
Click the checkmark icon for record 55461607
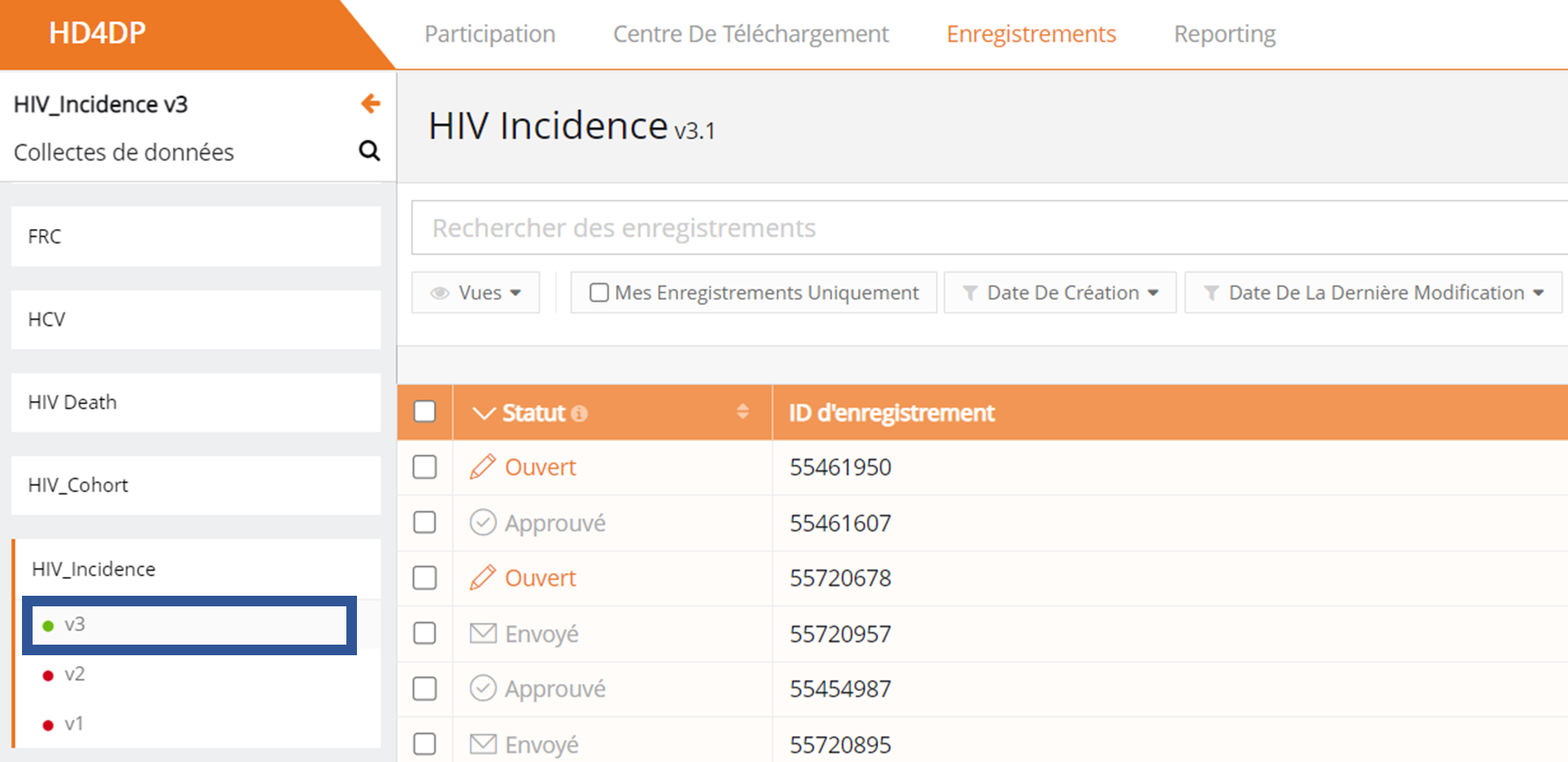[x=482, y=522]
